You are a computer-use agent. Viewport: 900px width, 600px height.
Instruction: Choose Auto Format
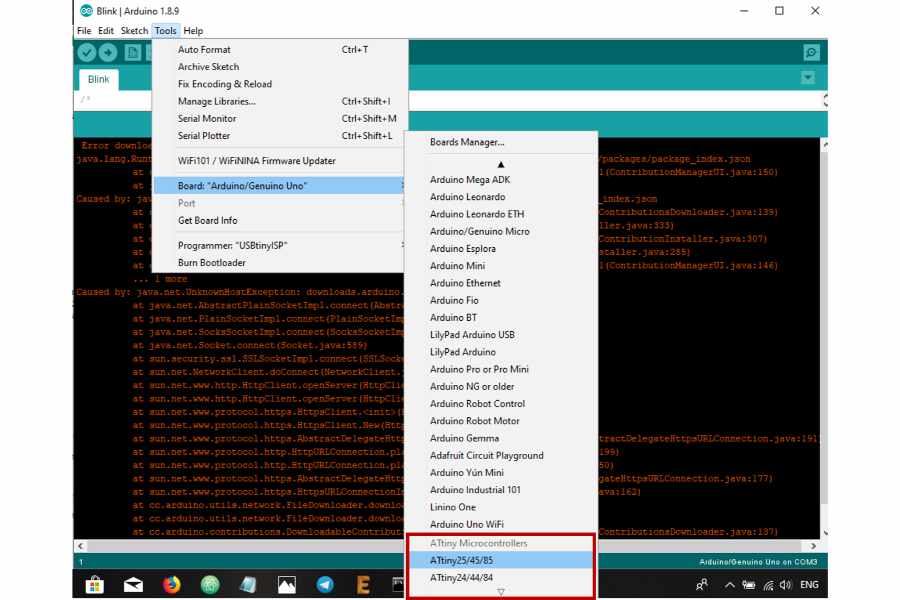pos(278,50)
